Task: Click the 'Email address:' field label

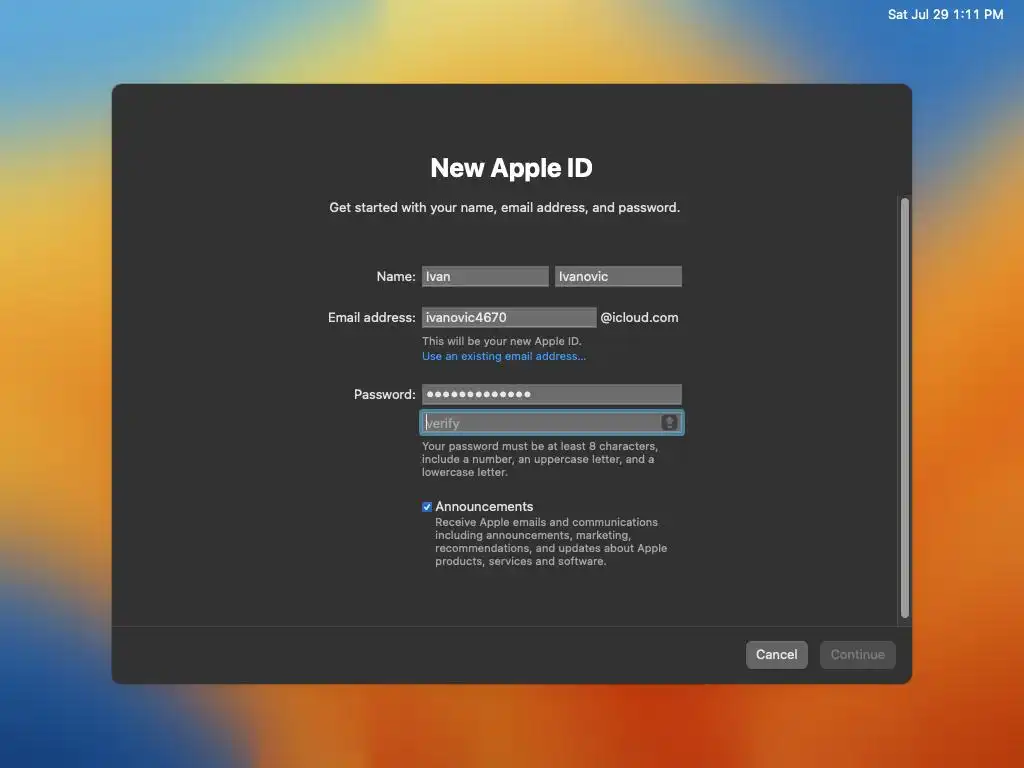Action: pyautogui.click(x=372, y=317)
